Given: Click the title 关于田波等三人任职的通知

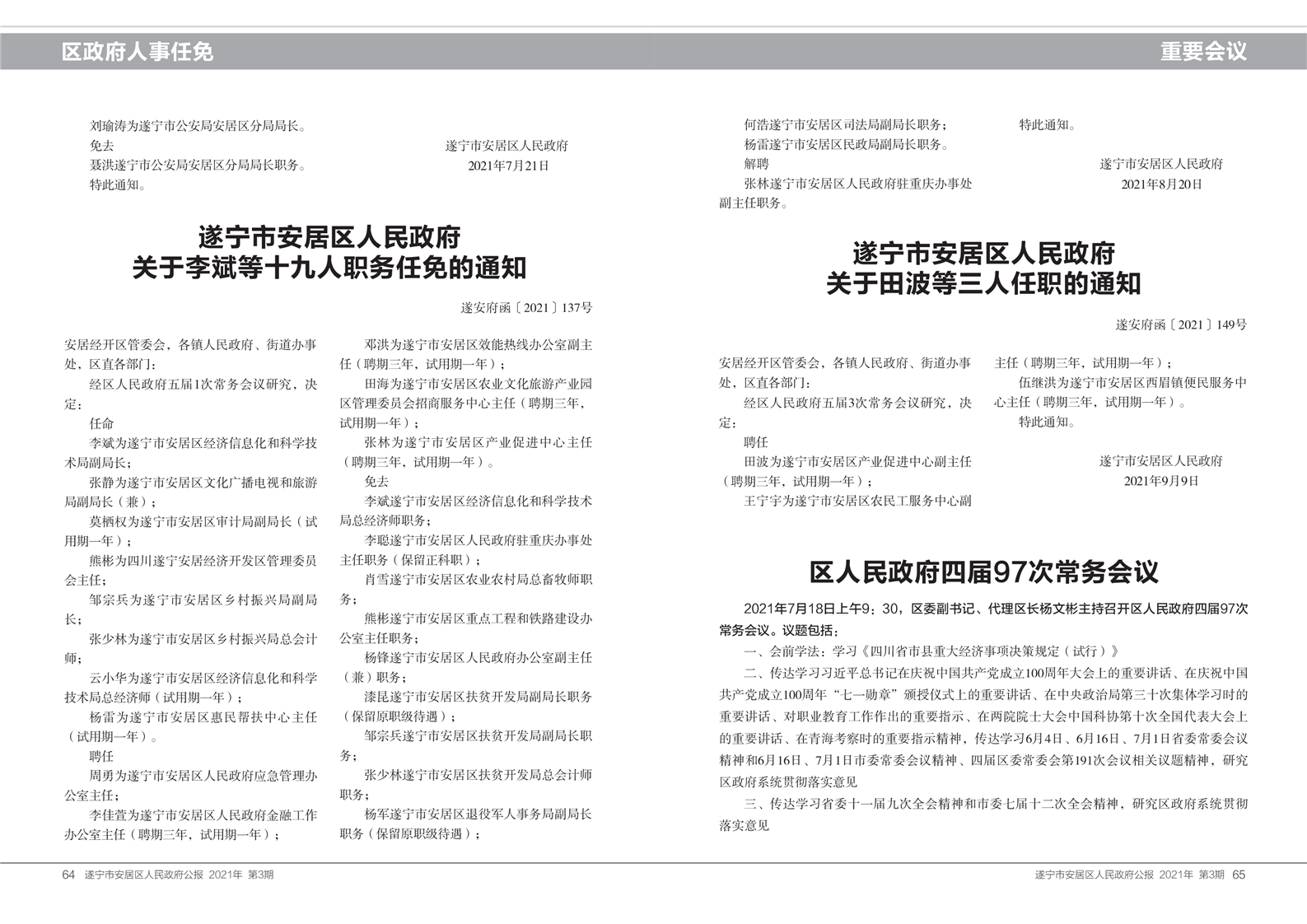Looking at the screenshot, I should 983,284.
